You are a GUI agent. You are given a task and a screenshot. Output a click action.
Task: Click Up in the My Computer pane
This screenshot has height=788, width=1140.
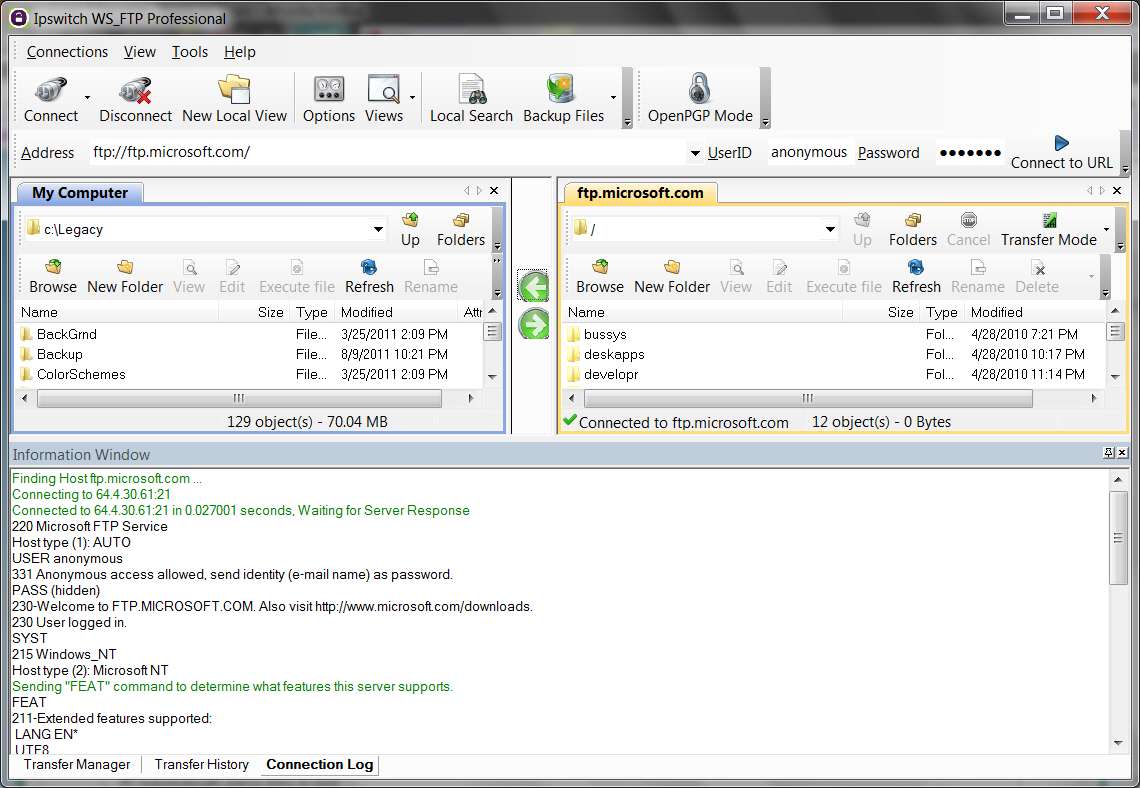point(410,230)
